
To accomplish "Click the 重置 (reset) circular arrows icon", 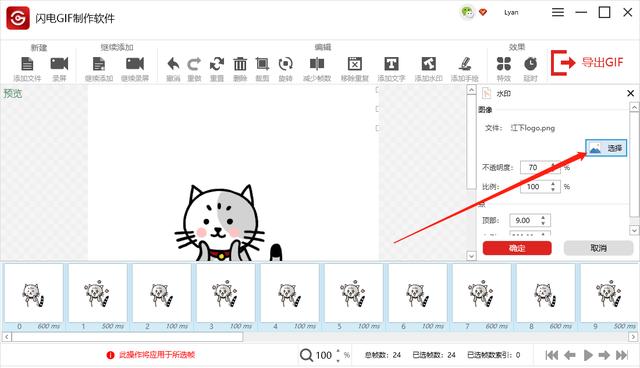I will click(217, 64).
